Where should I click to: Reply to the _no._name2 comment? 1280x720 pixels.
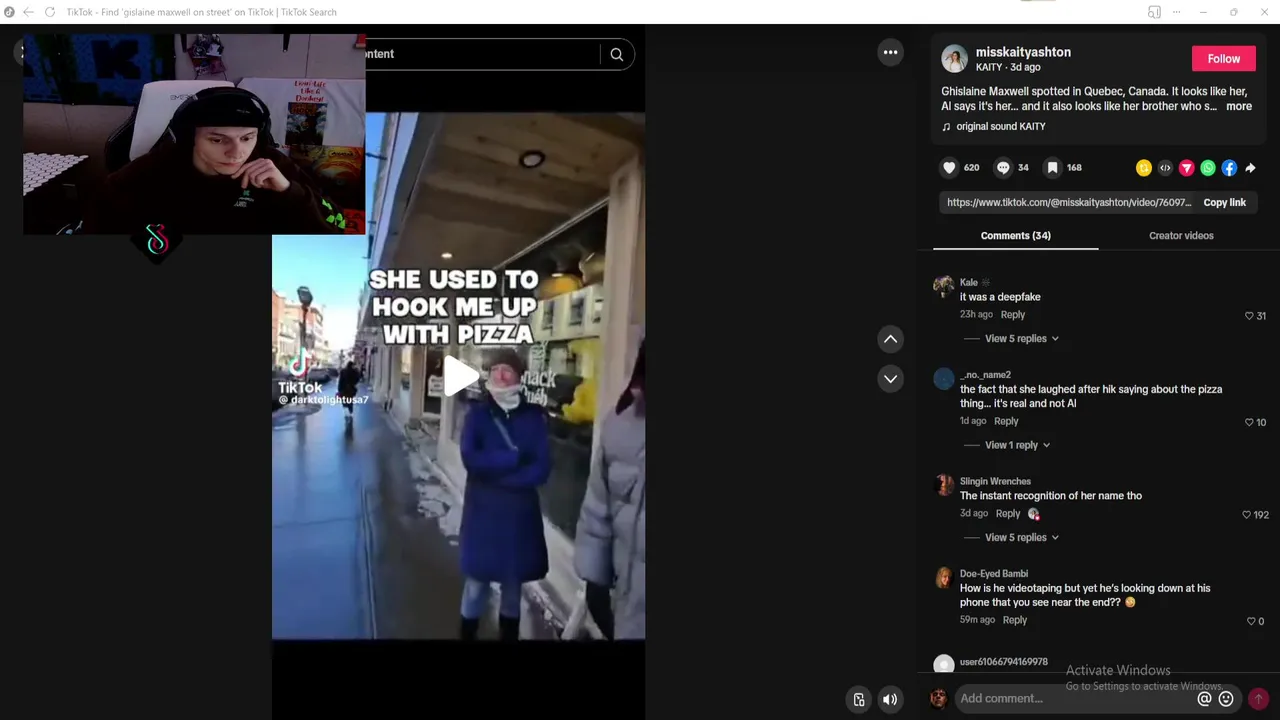point(1006,421)
